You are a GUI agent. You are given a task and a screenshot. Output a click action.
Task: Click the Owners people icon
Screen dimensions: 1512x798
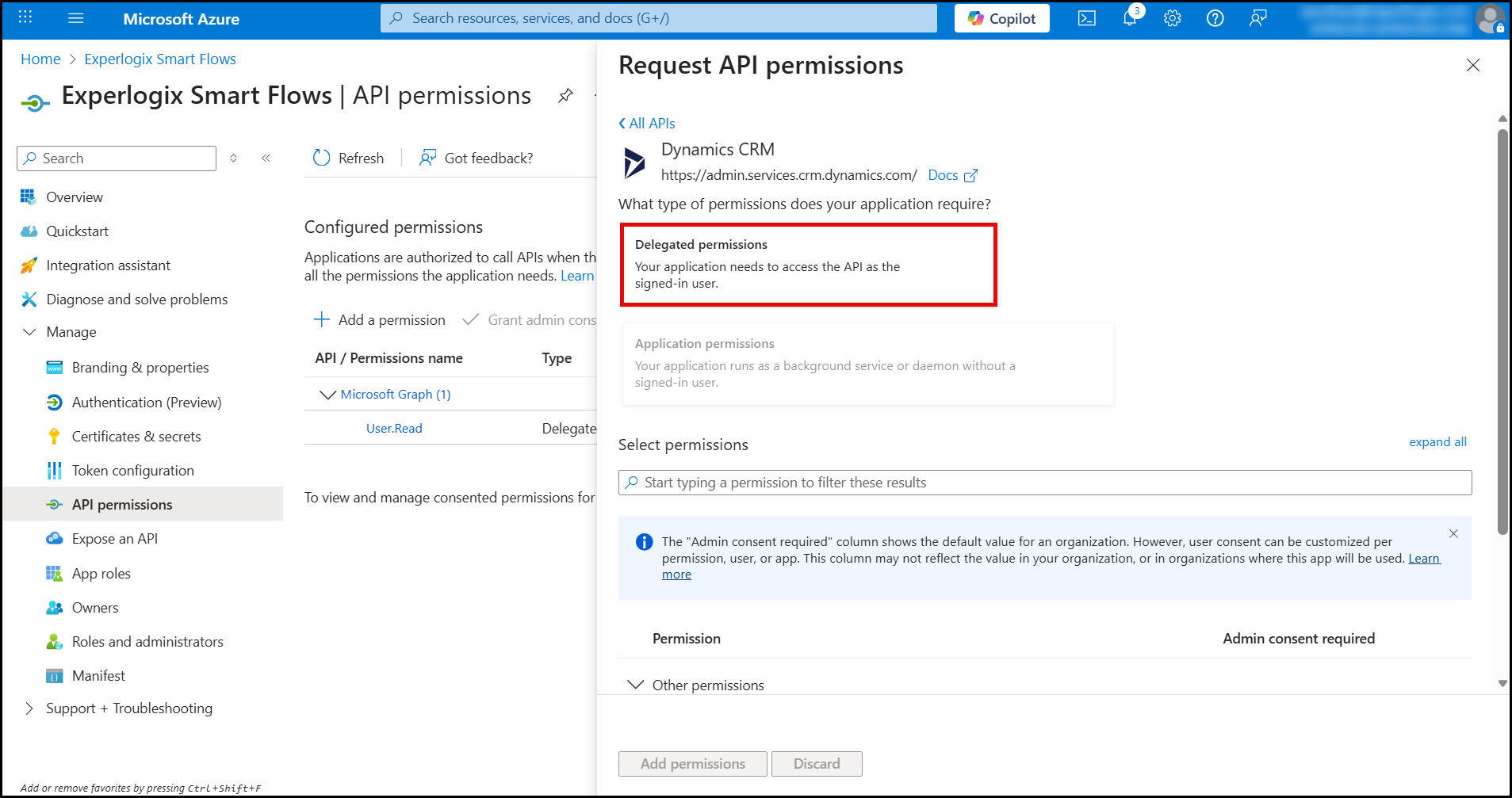(55, 607)
